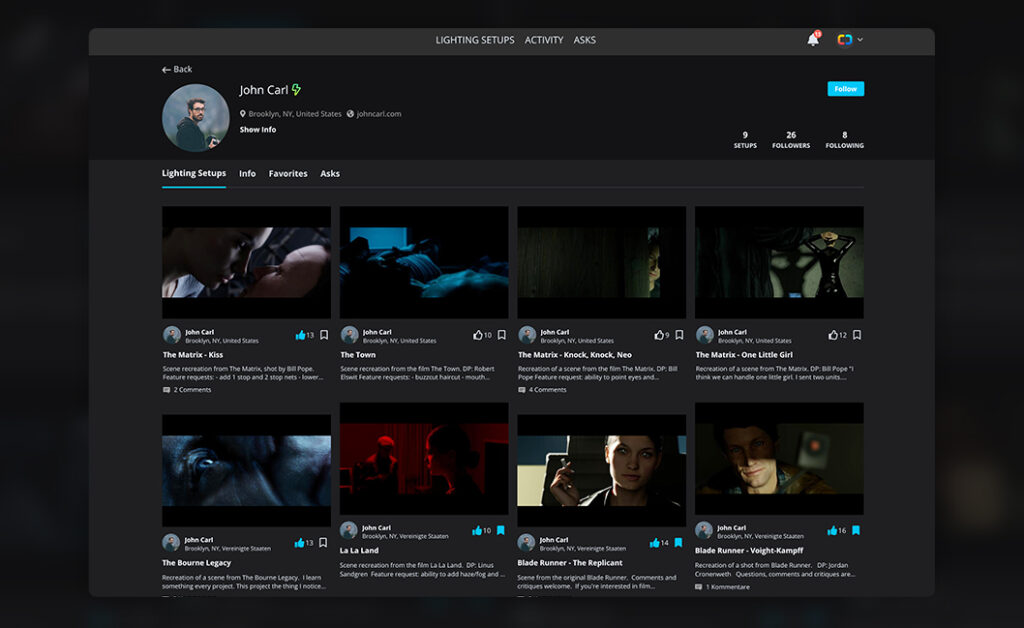Open the account menu logo icon

pyautogui.click(x=844, y=40)
